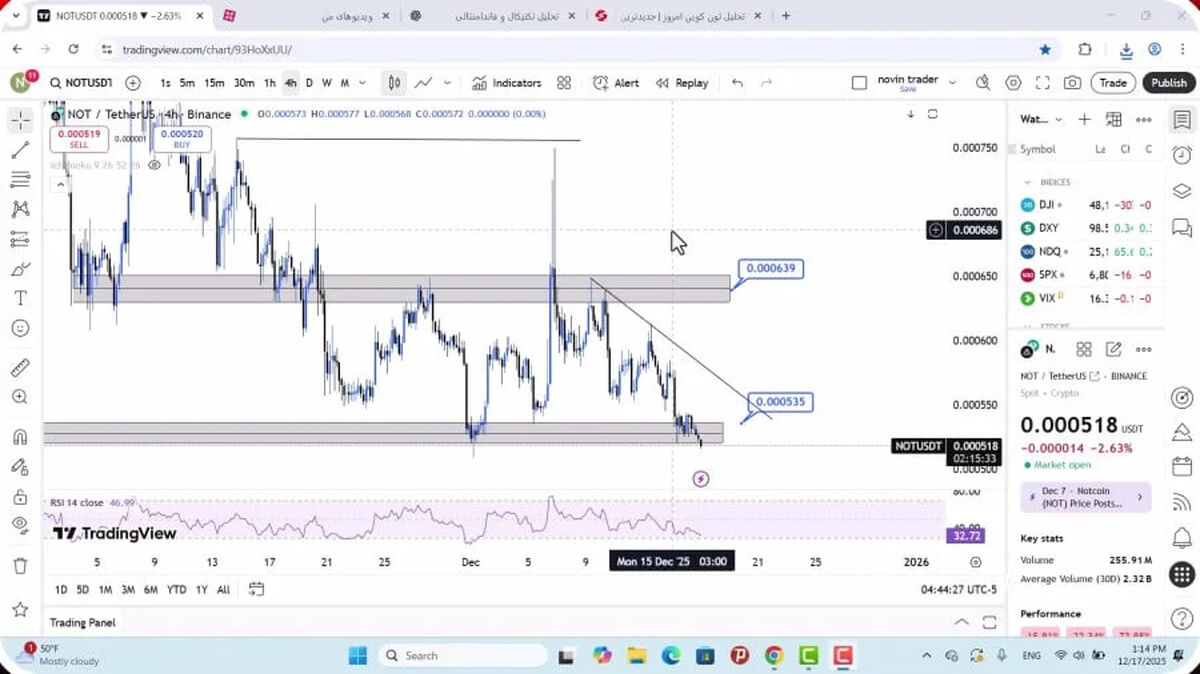The width and height of the screenshot is (1200, 674).
Task: Collapse the INDICES watchlist section
Action: 1027,182
